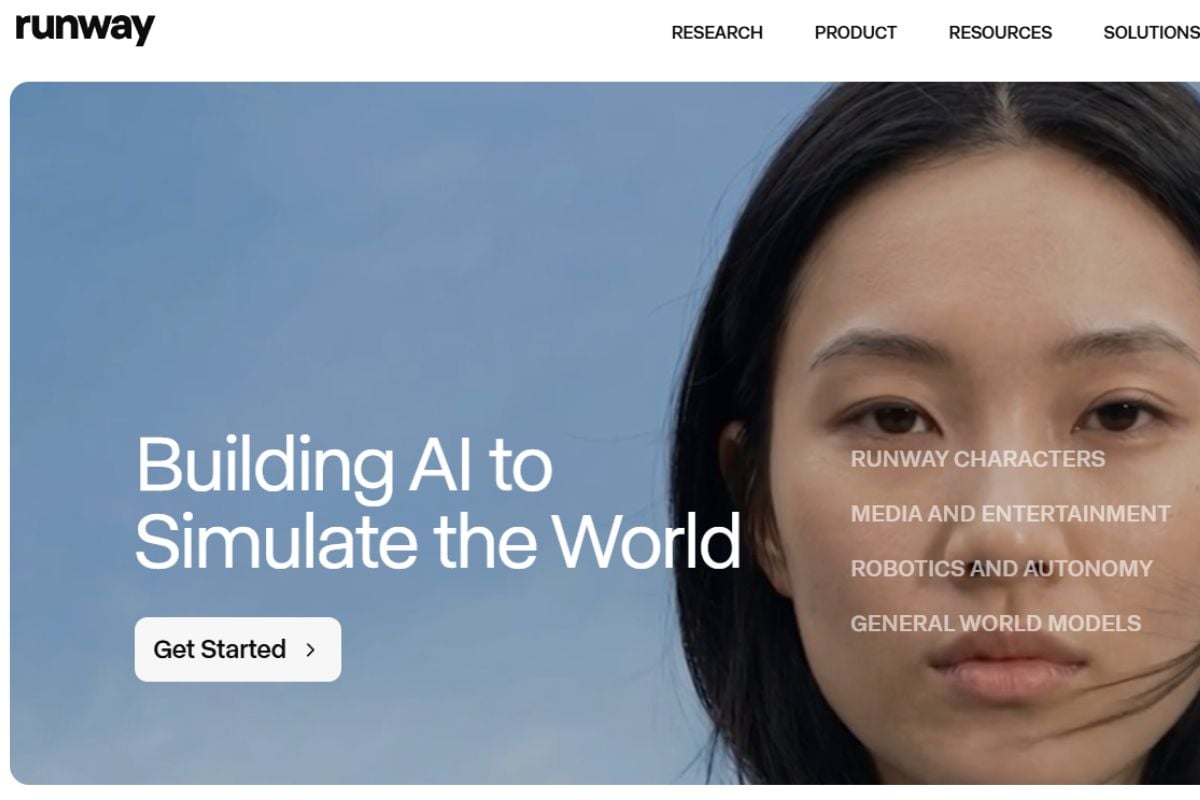
Task: Go to Media and Entertainment
Action: coord(1010,514)
